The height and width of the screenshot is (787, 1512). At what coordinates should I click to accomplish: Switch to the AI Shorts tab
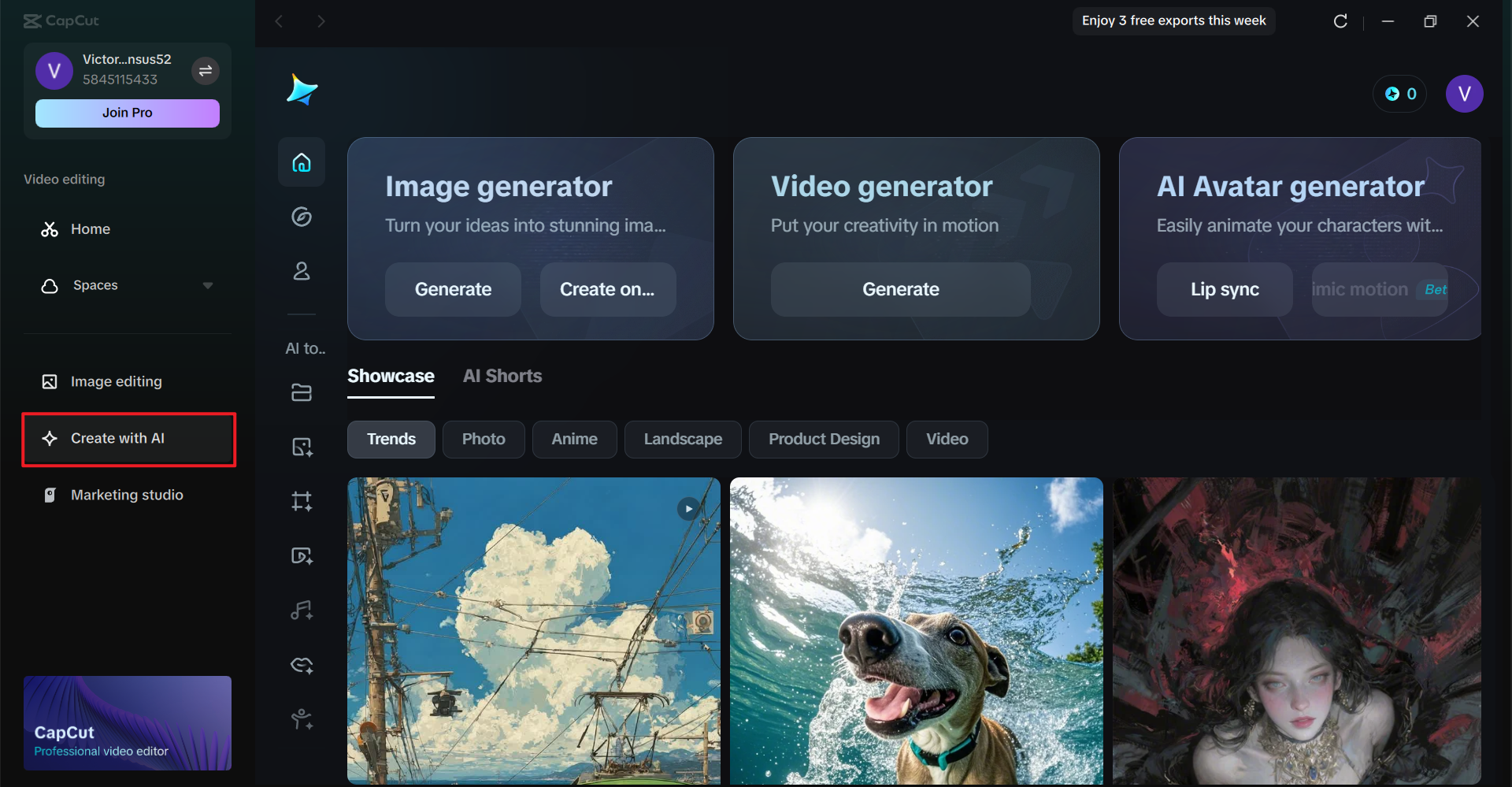click(x=502, y=376)
